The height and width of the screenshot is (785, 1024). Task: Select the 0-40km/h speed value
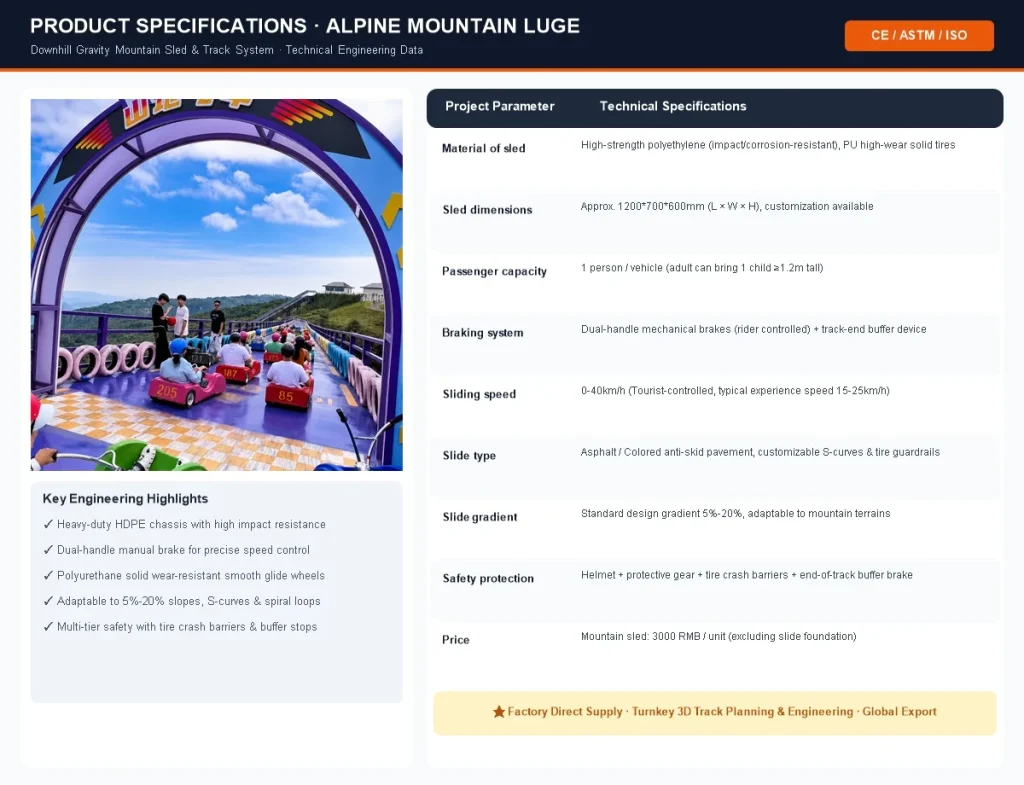pos(735,391)
